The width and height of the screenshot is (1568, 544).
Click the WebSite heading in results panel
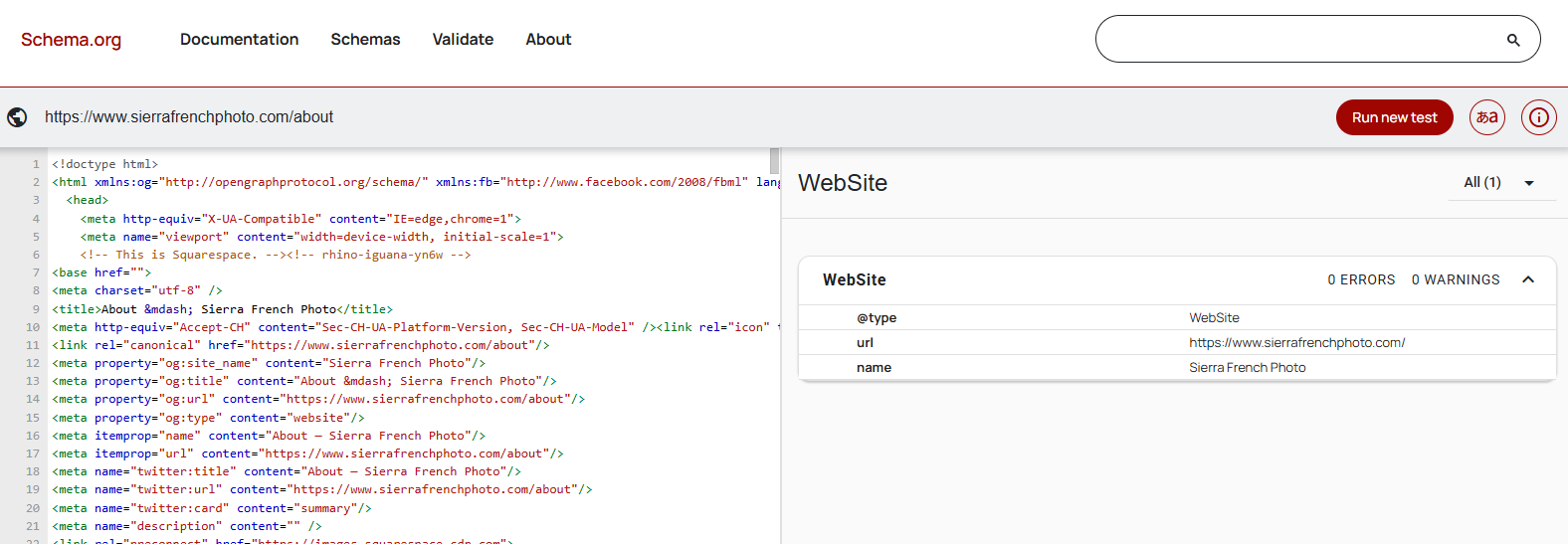coord(843,183)
